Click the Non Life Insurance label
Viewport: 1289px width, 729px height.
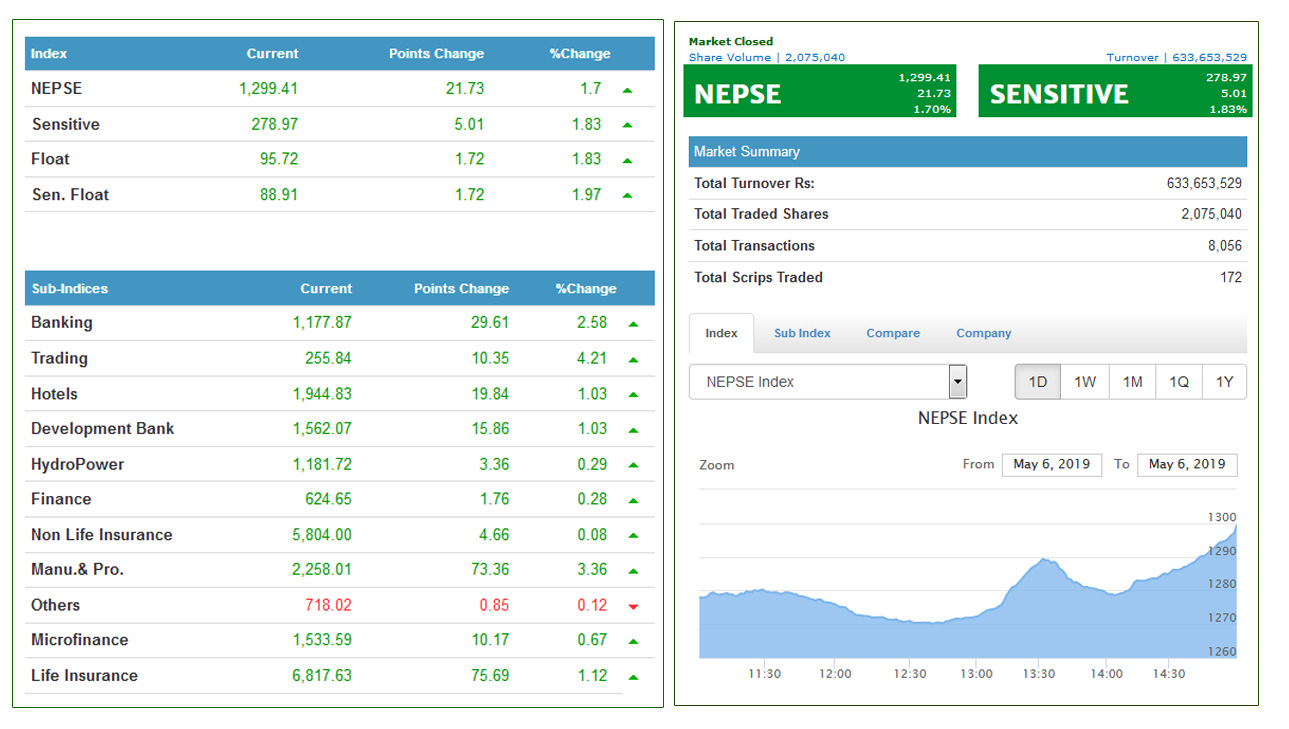[102, 535]
